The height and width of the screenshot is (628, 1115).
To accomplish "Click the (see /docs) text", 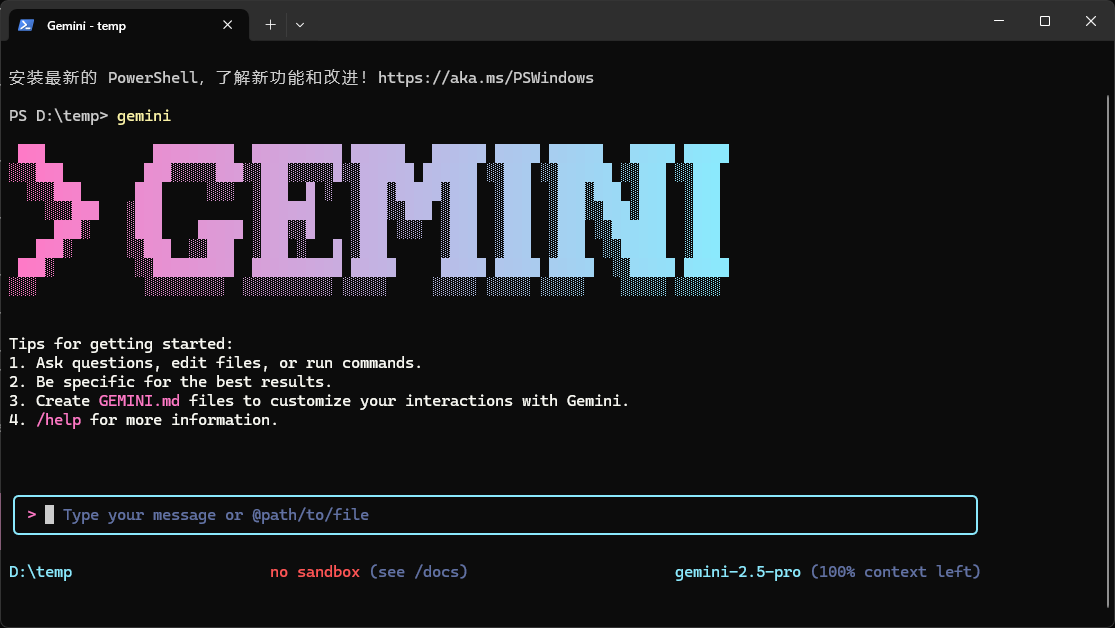I will 418,572.
